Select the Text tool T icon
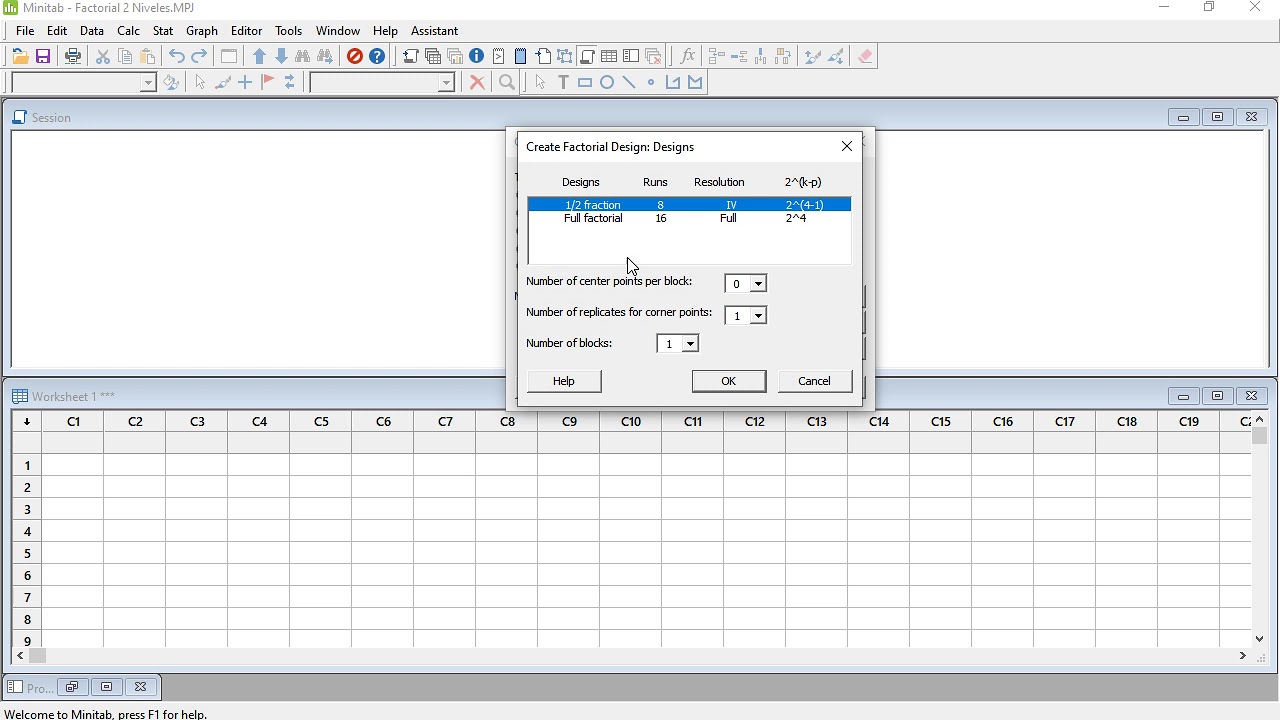The height and width of the screenshot is (720, 1280). 563,83
